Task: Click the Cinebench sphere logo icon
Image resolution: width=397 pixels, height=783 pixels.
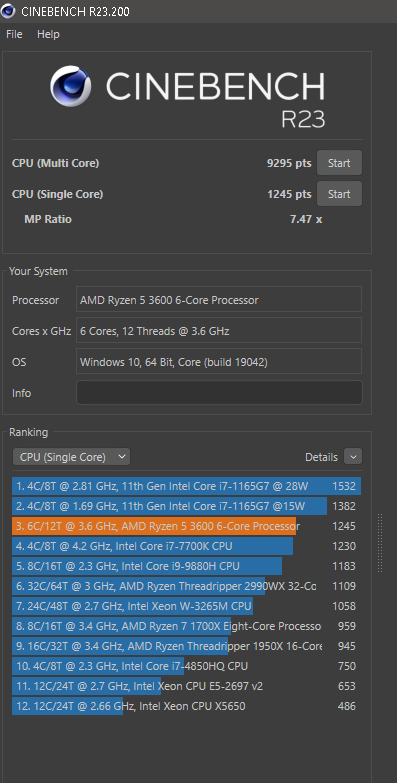Action: 71,86
